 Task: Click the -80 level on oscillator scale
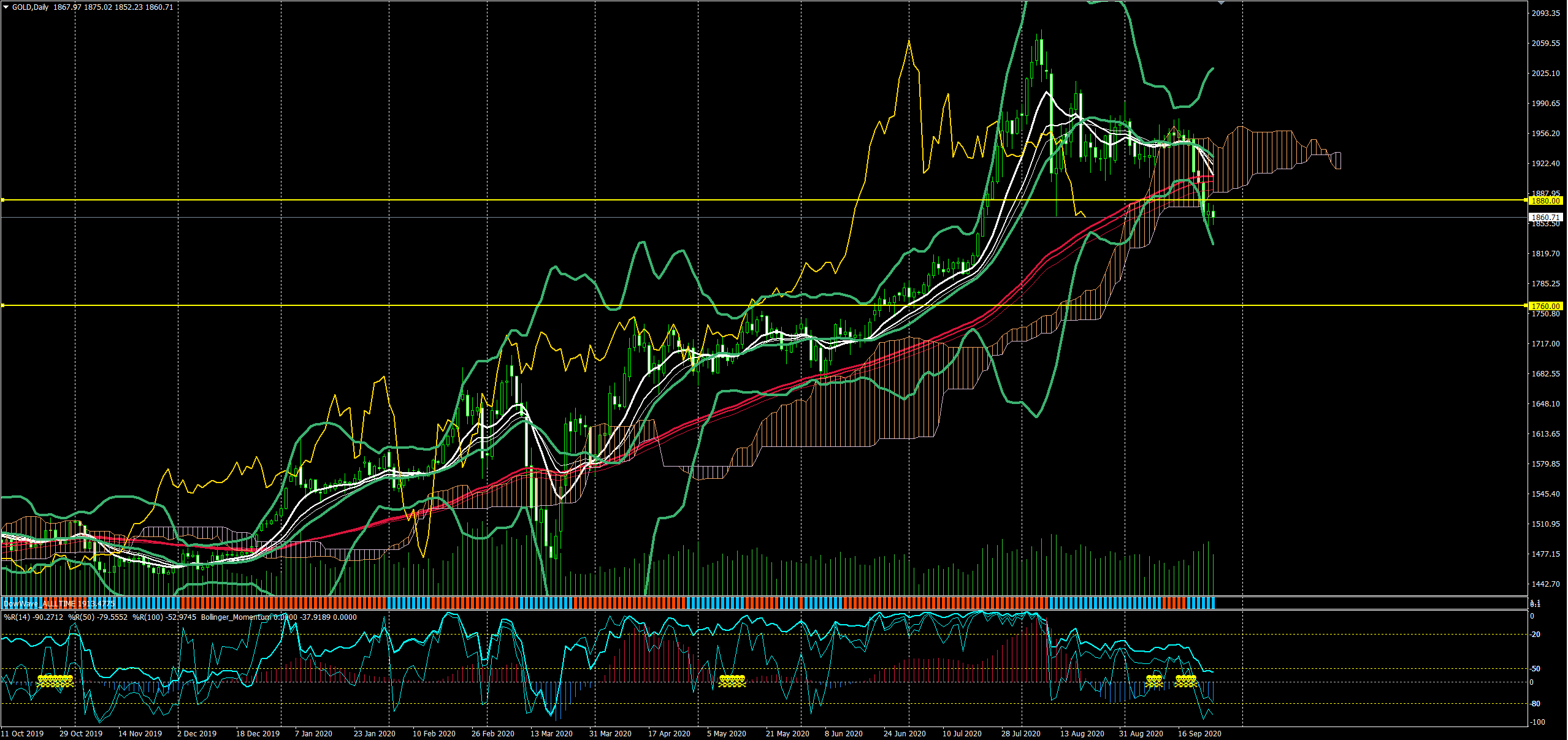1535,704
